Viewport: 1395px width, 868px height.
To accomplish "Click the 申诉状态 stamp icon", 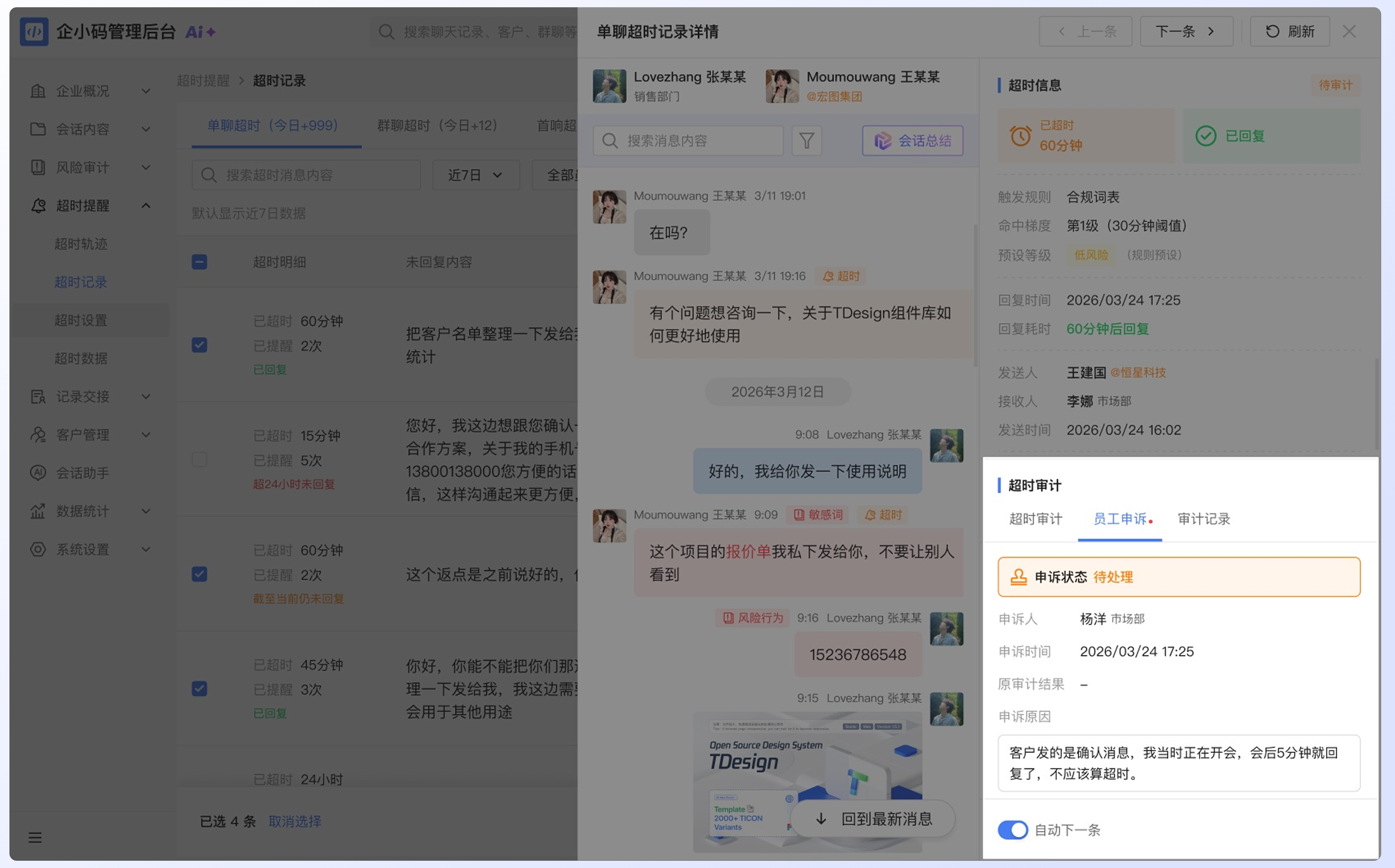I will tap(1018, 577).
